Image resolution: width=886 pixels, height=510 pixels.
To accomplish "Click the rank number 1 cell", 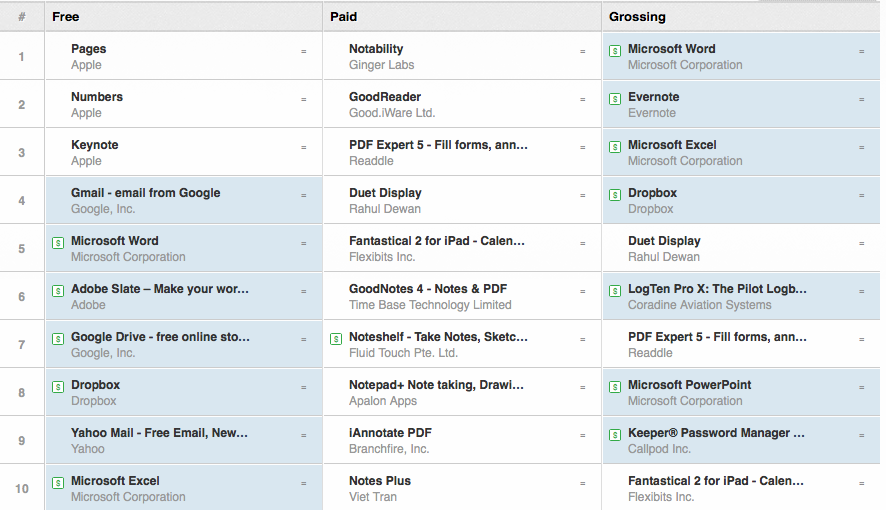I will click(x=21, y=56).
